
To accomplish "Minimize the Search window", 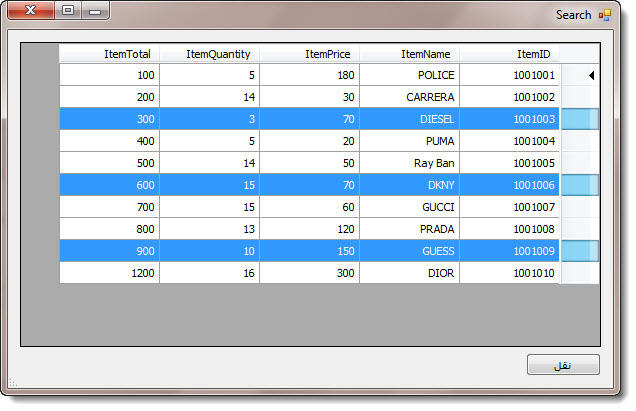I will click(x=95, y=12).
